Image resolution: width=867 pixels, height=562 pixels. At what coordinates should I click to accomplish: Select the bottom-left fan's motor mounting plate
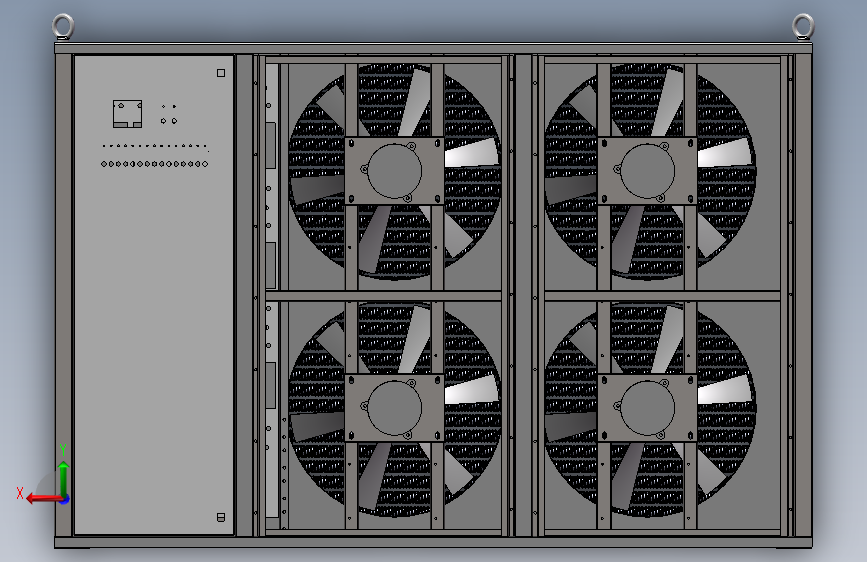pyautogui.click(x=394, y=408)
